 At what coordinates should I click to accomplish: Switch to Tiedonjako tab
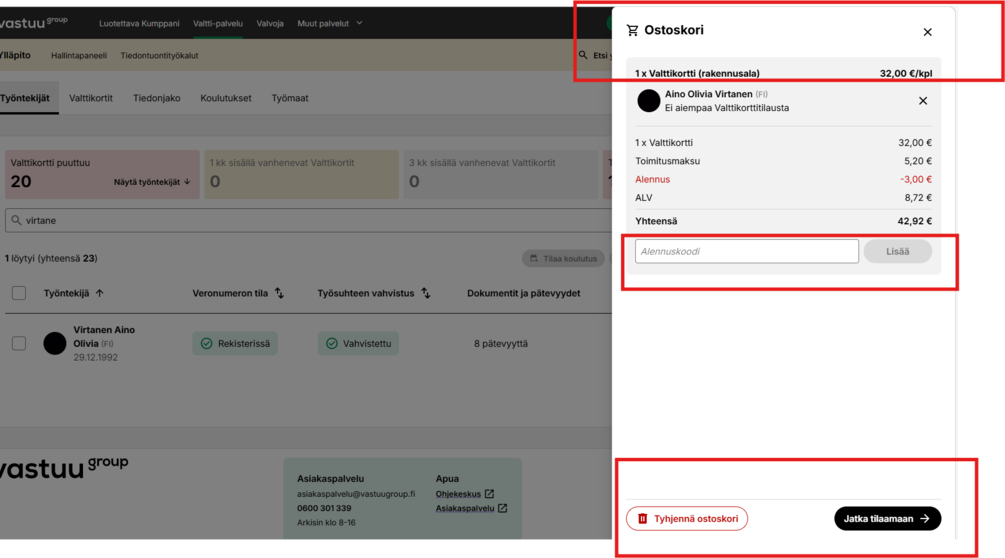pos(156,98)
